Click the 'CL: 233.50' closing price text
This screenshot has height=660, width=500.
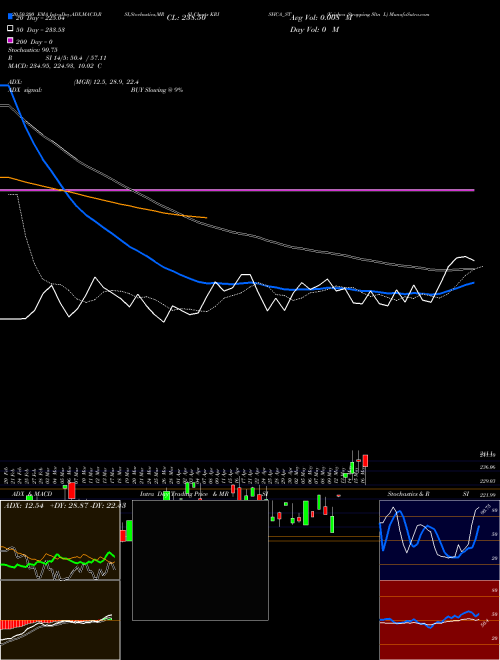[x=186, y=18]
